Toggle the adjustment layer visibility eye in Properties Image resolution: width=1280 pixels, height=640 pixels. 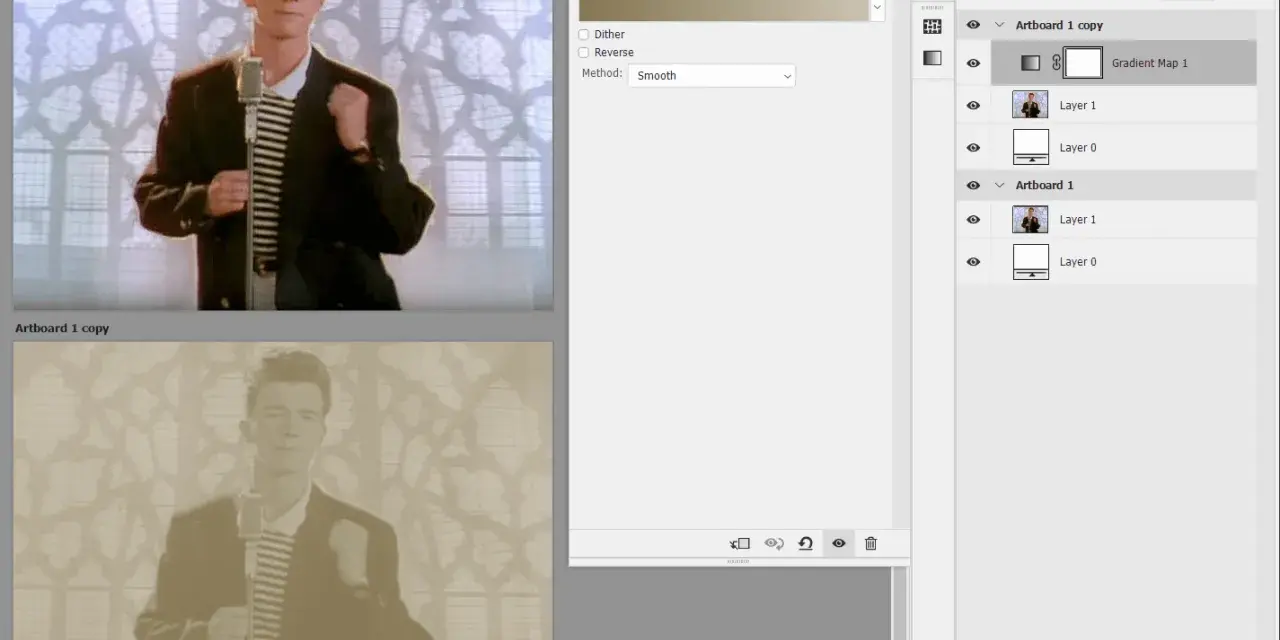click(x=838, y=544)
